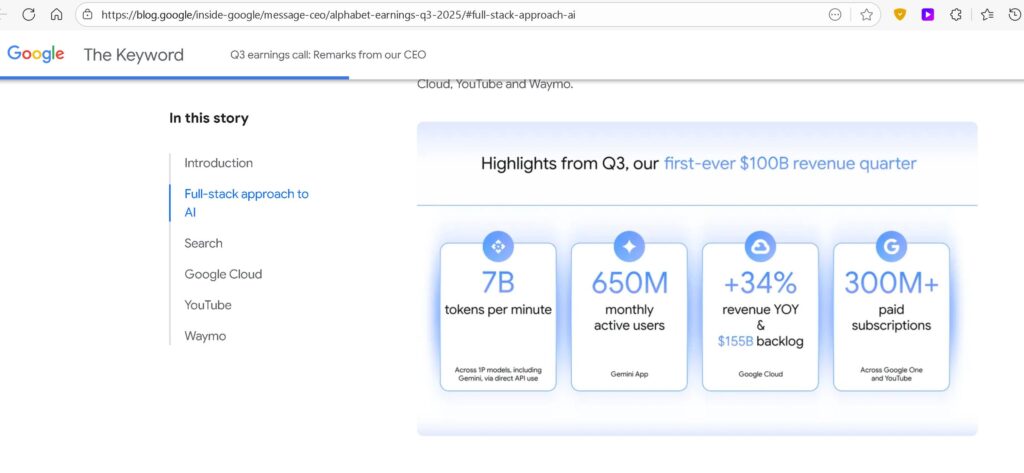The width and height of the screenshot is (1024, 473).
Task: Click the Gemini sparkle icon above 650M
Action: pos(630,246)
